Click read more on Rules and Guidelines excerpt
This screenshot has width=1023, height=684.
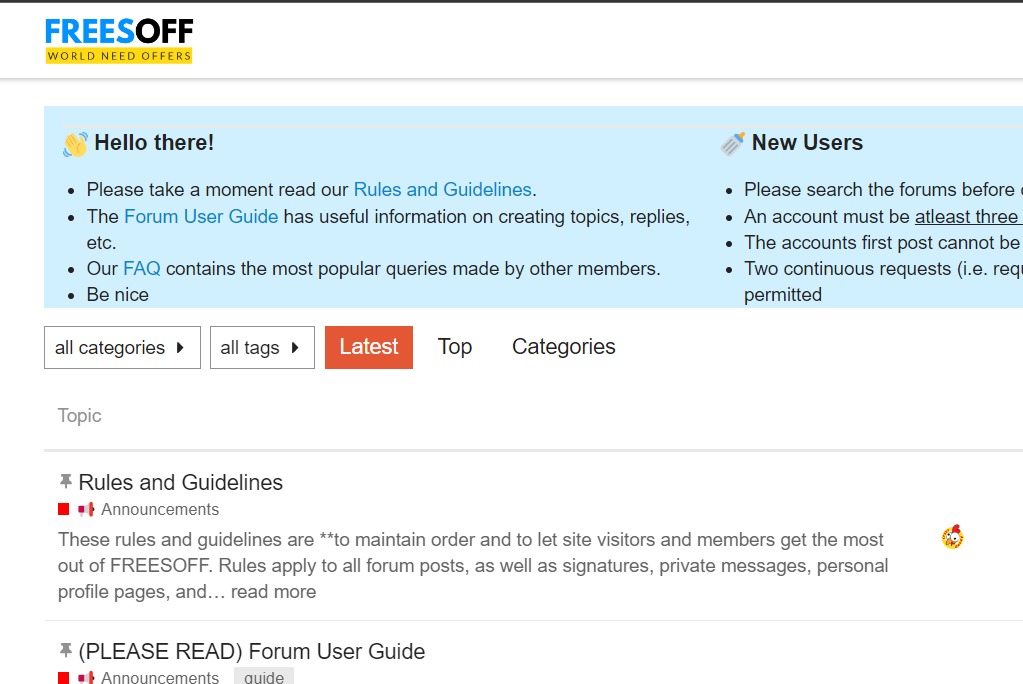click(273, 591)
